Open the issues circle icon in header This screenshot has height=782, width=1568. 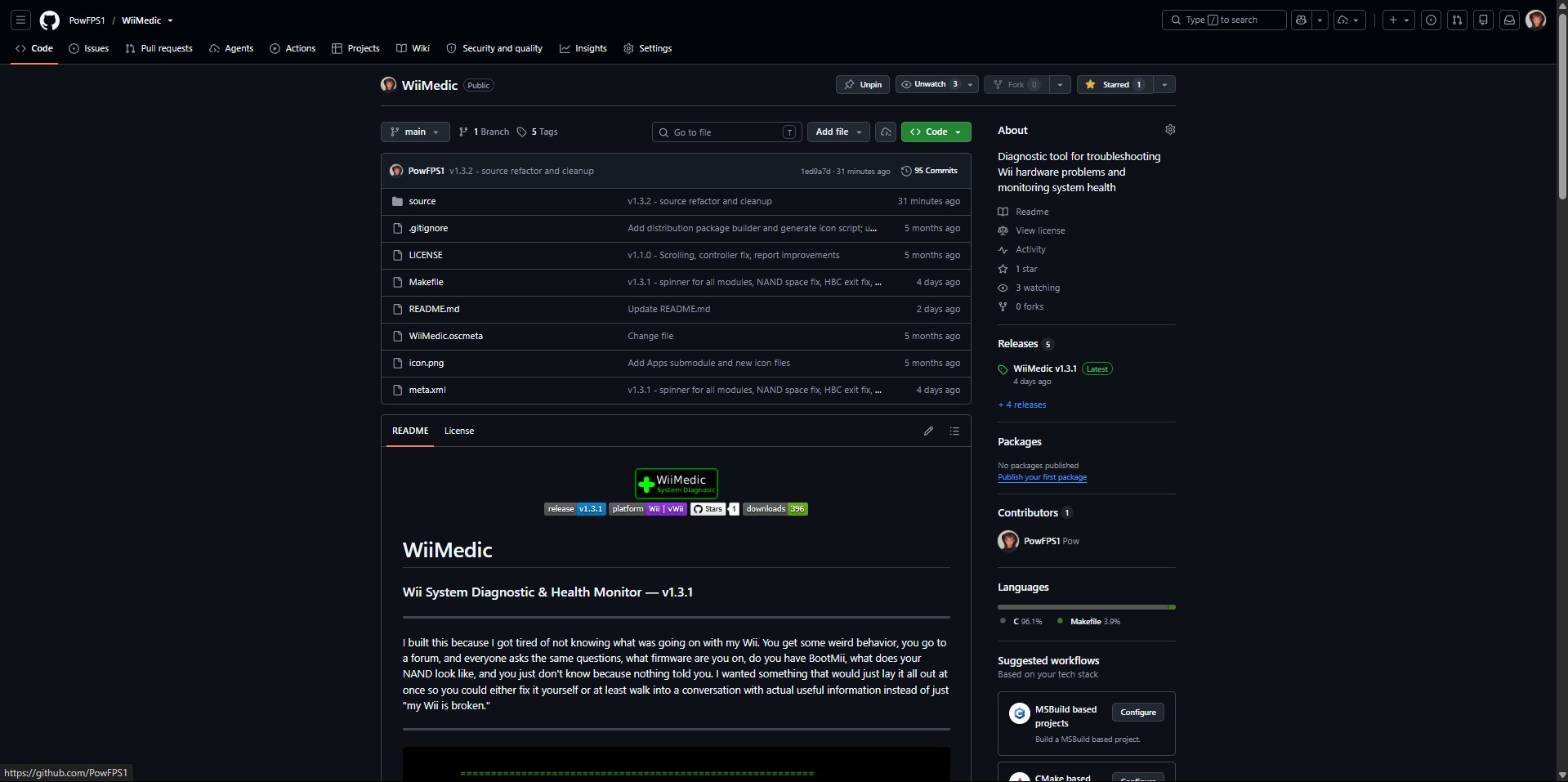click(1431, 20)
